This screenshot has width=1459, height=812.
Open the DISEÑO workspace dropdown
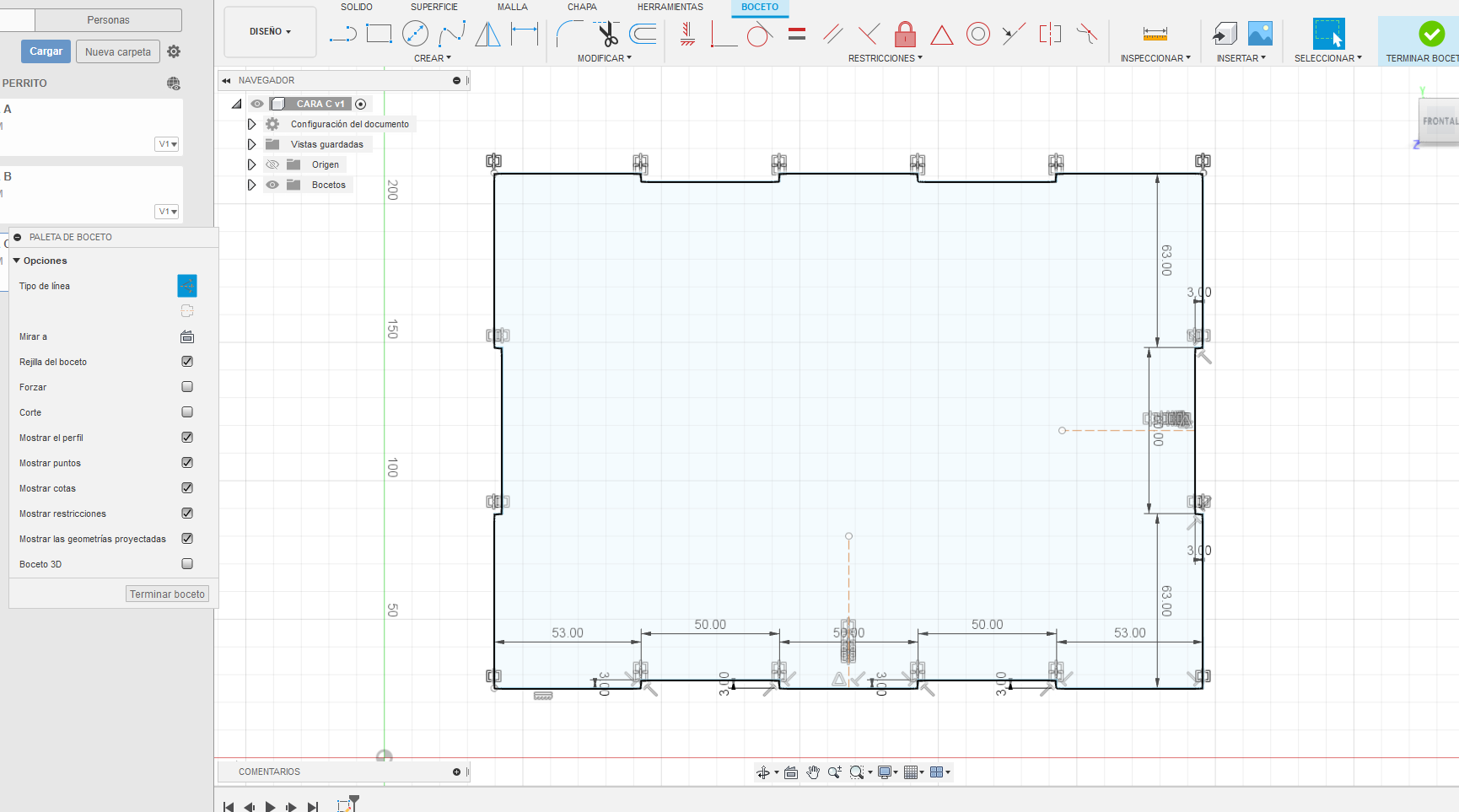(x=270, y=32)
